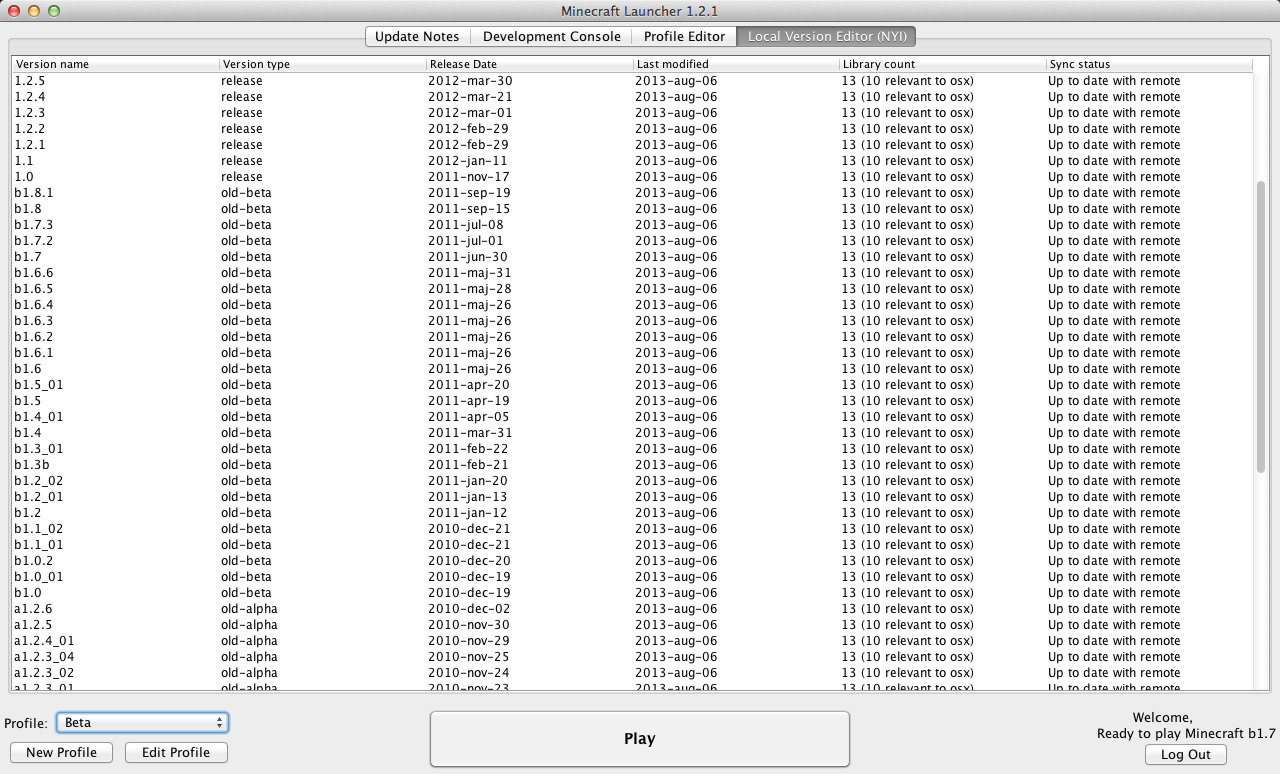Image resolution: width=1280 pixels, height=774 pixels.
Task: Select version b1.0.2 row
Action: tap(633, 561)
